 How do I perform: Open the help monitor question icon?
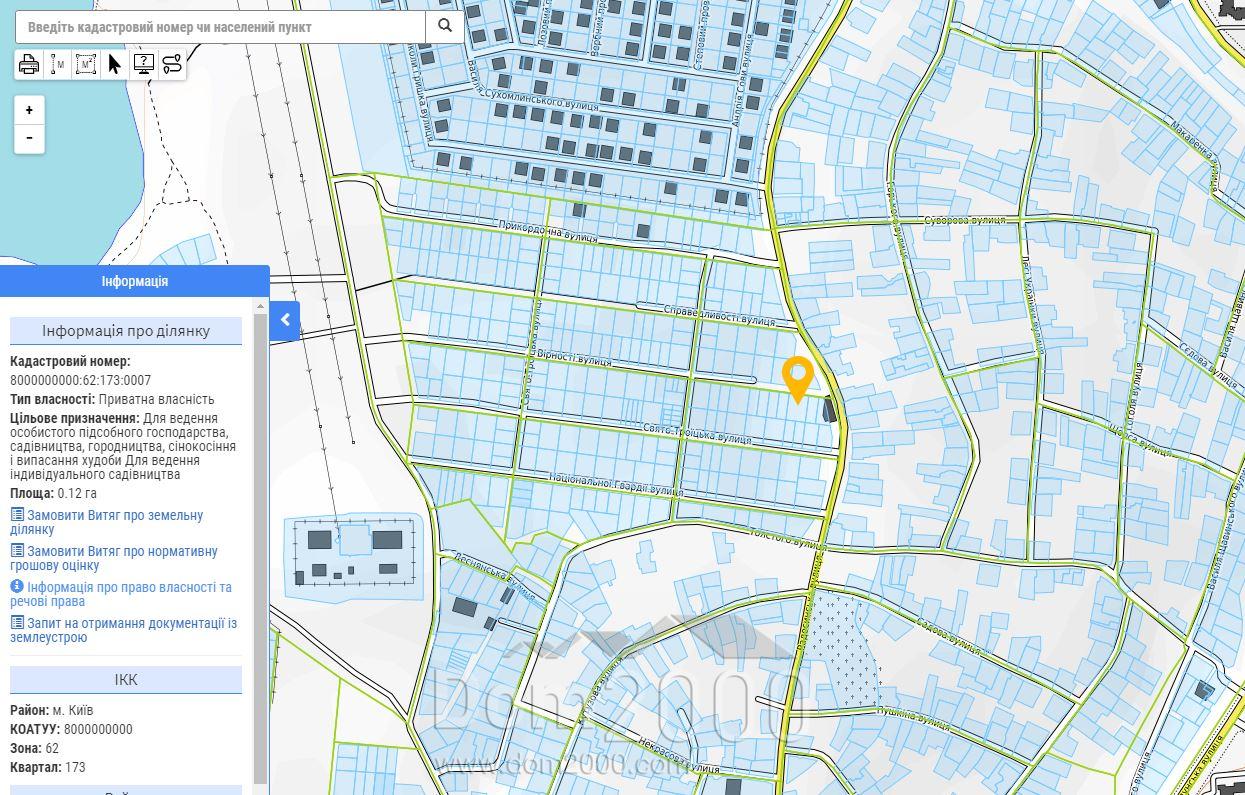point(144,65)
